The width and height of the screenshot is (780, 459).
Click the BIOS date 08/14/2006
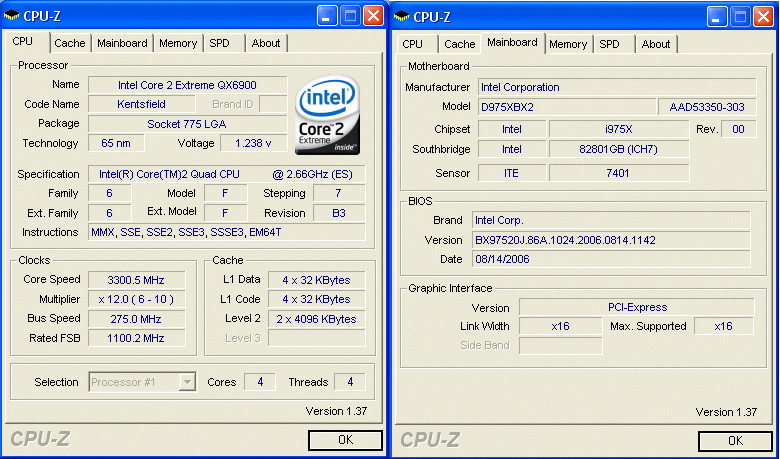click(x=611, y=259)
